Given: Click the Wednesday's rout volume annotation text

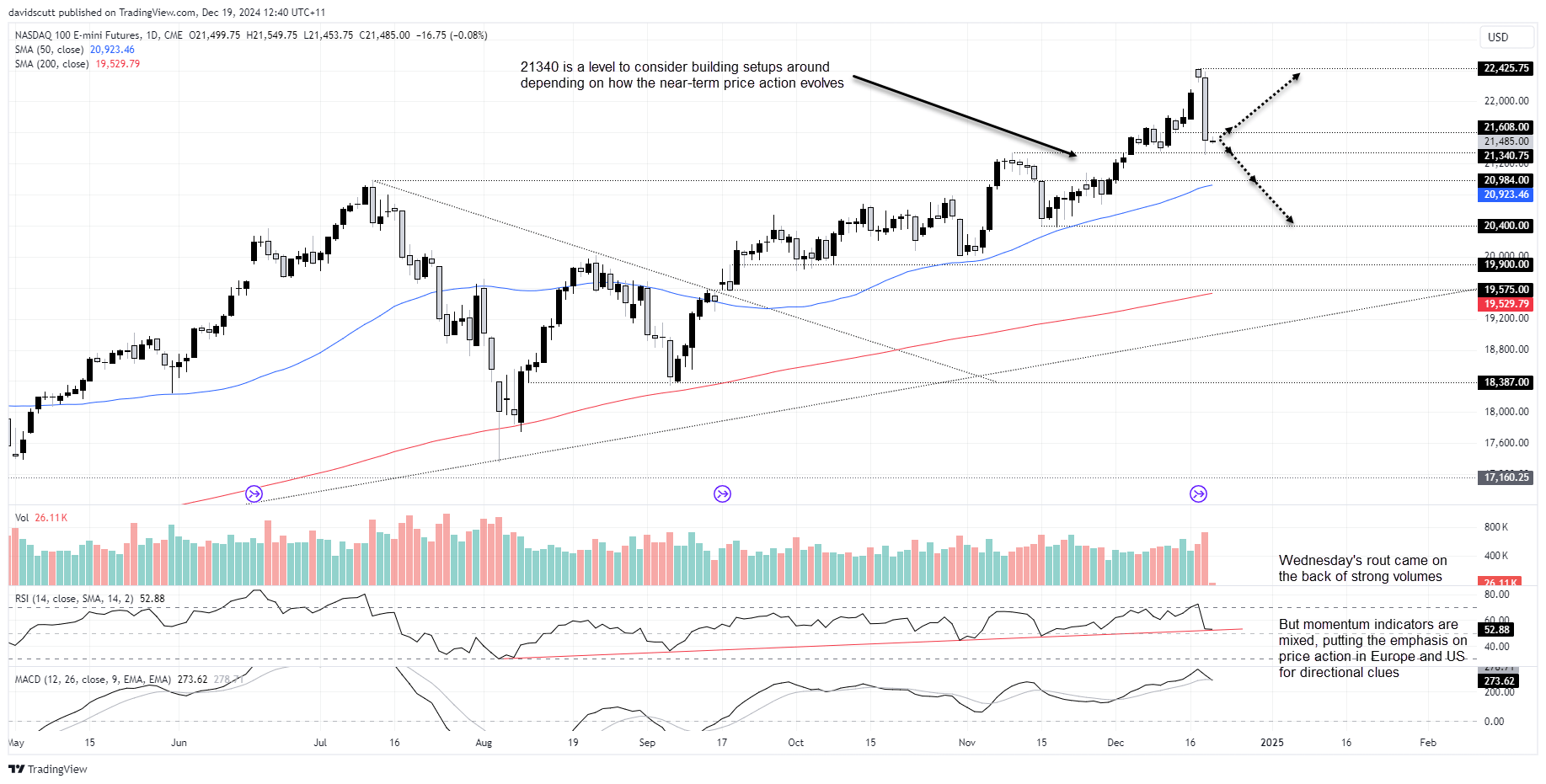Looking at the screenshot, I should pyautogui.click(x=1362, y=568).
